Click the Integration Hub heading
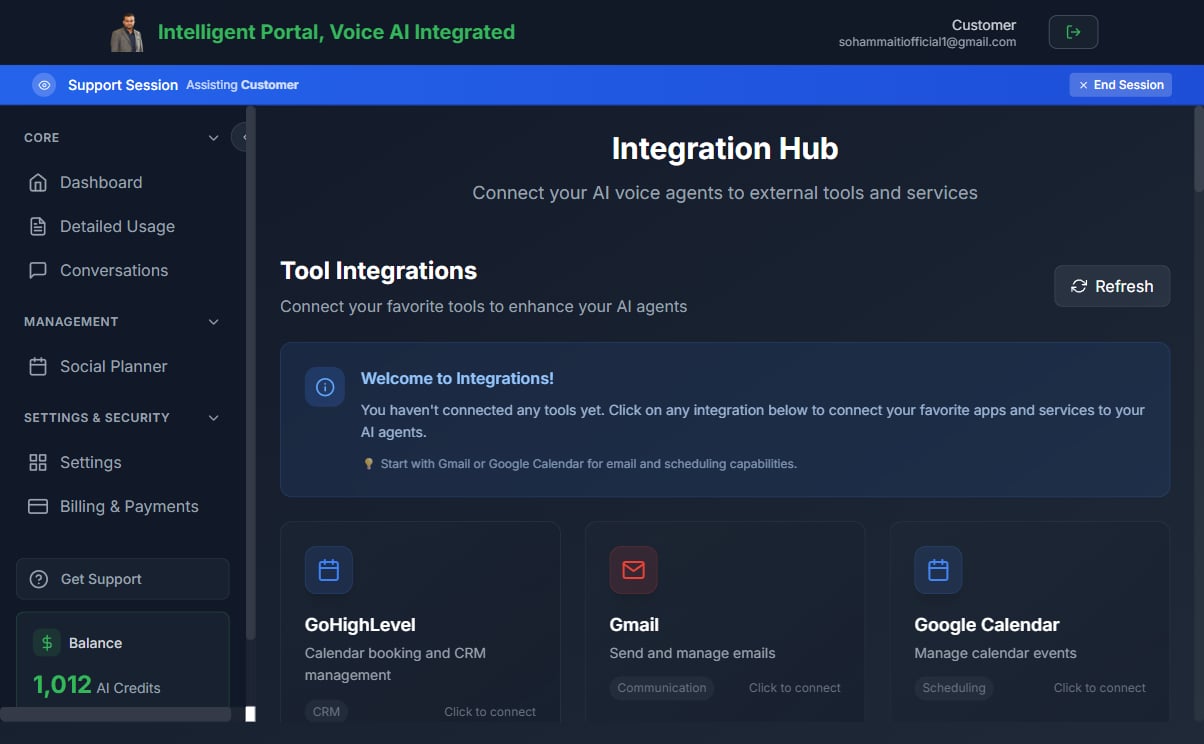 click(725, 149)
